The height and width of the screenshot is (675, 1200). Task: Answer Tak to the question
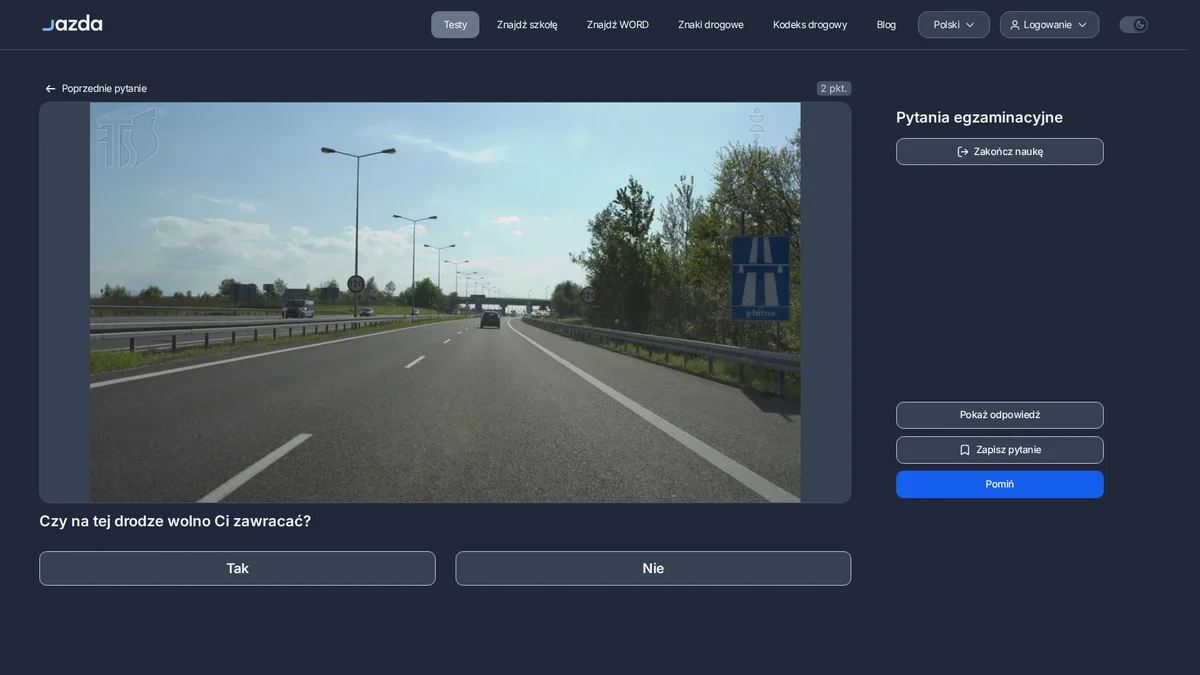(x=237, y=568)
